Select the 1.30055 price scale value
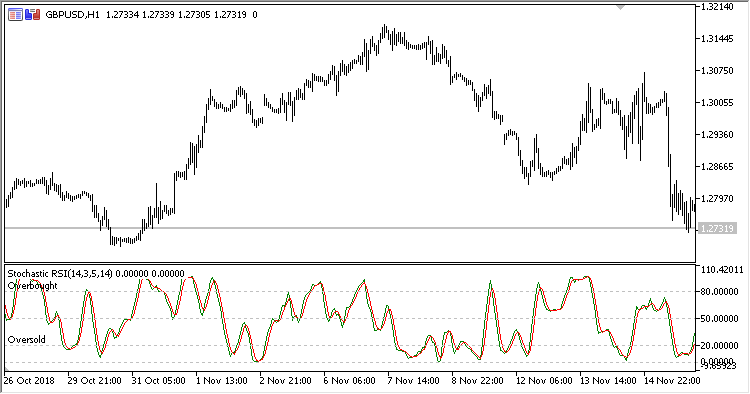The height and width of the screenshot is (394, 750). (x=717, y=103)
